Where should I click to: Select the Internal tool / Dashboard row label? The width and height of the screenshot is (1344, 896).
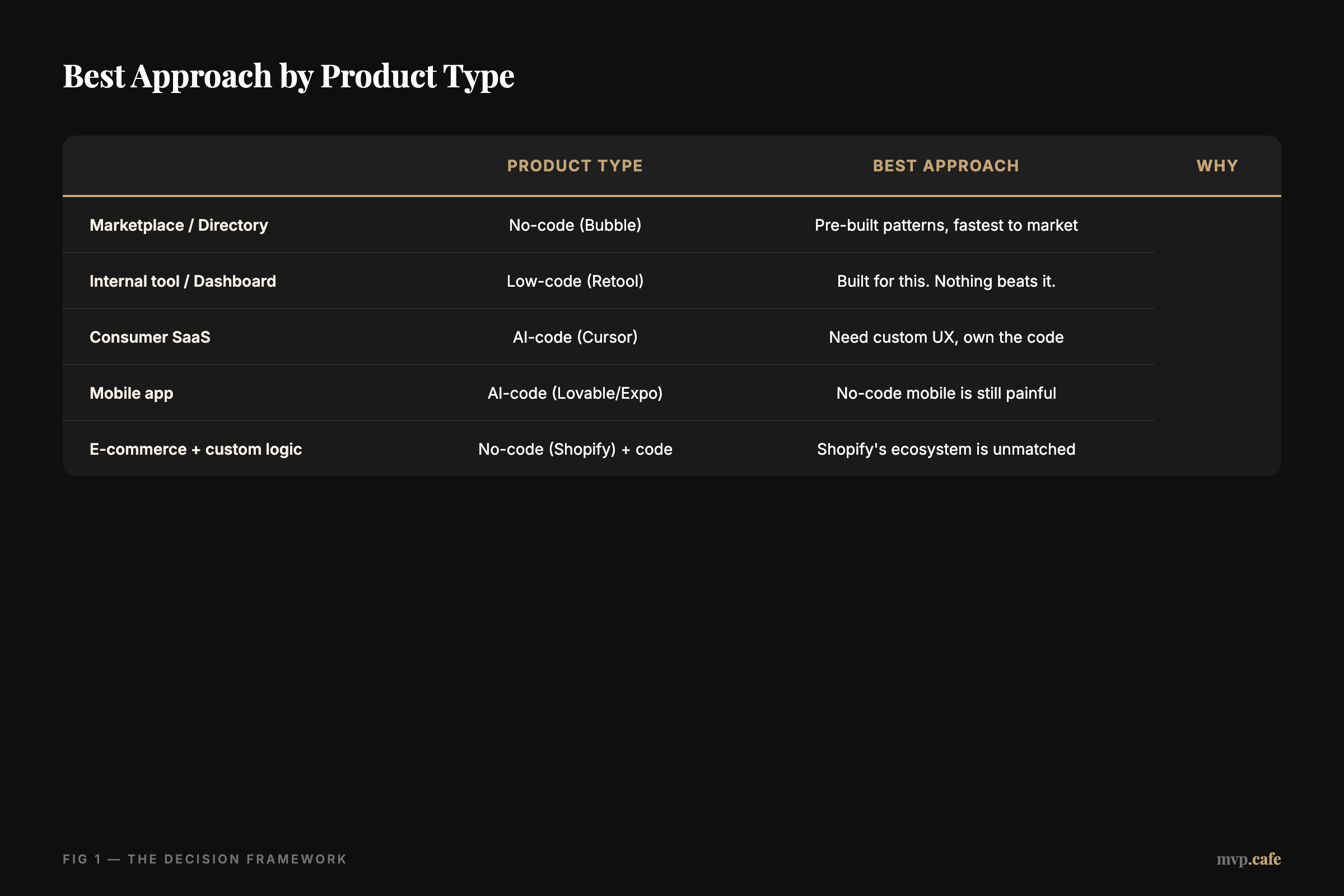click(183, 281)
